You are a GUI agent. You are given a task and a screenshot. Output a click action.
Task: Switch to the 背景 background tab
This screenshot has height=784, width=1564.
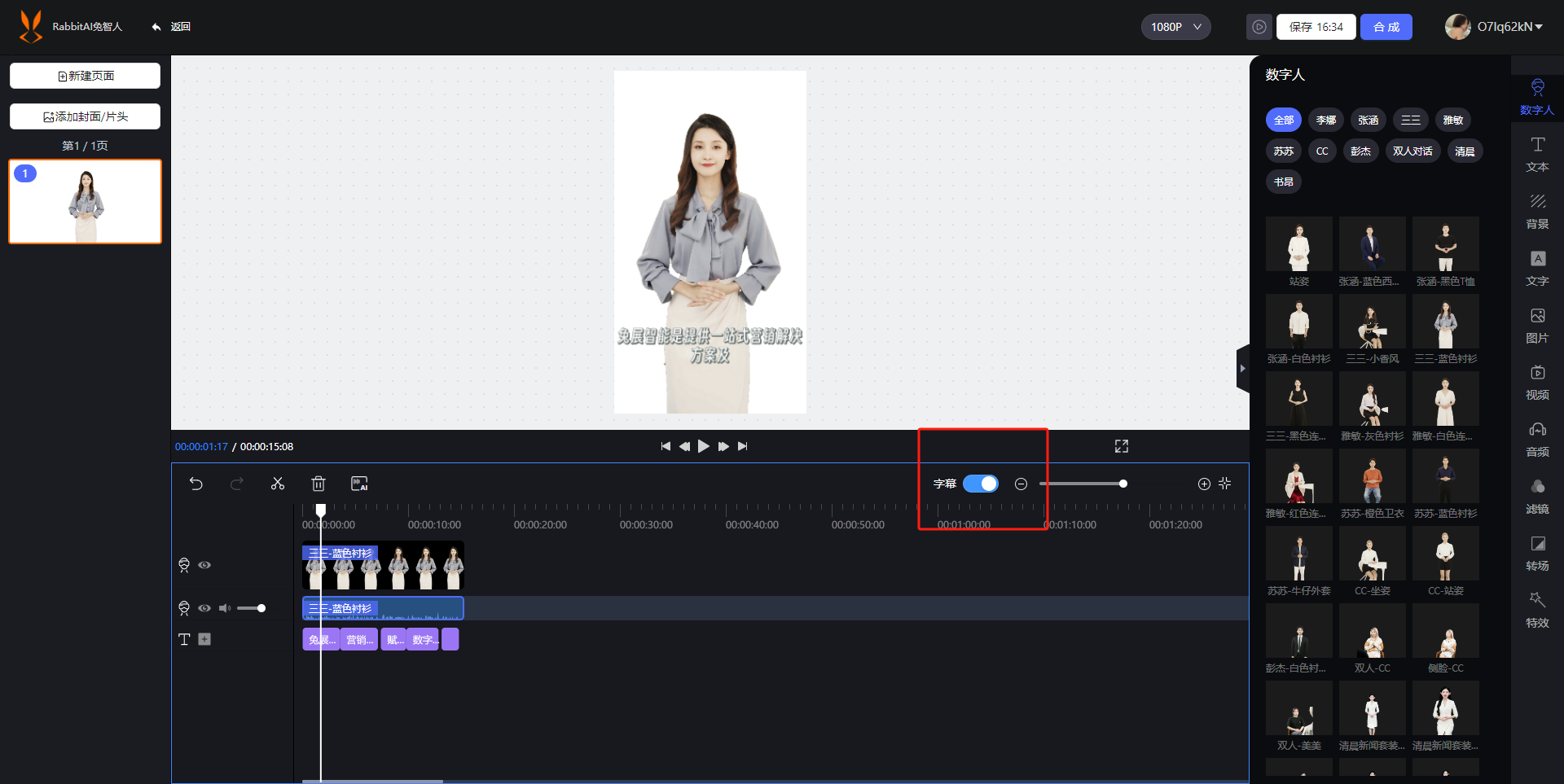point(1537,212)
